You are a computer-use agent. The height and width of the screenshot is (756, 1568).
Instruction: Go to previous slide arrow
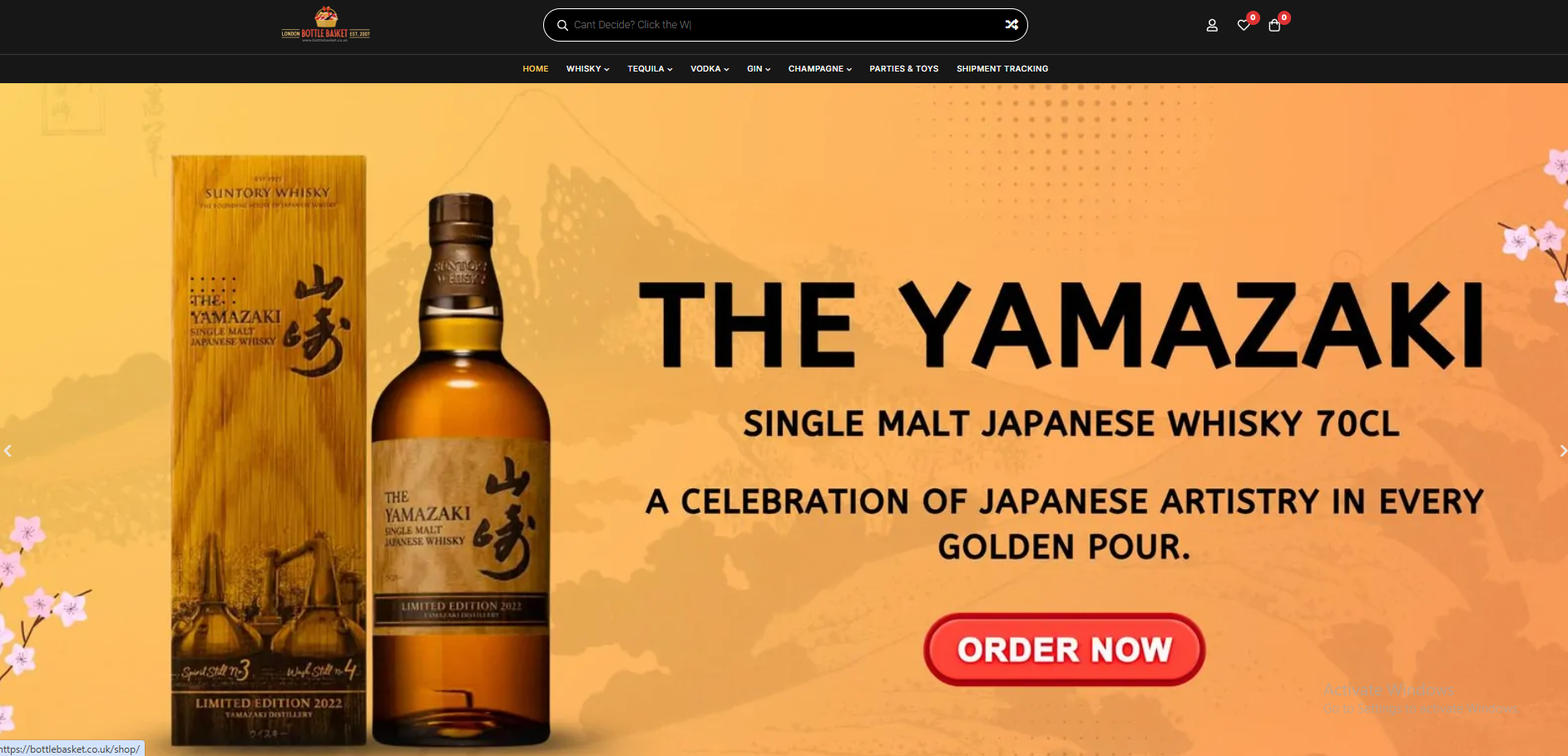coord(8,451)
